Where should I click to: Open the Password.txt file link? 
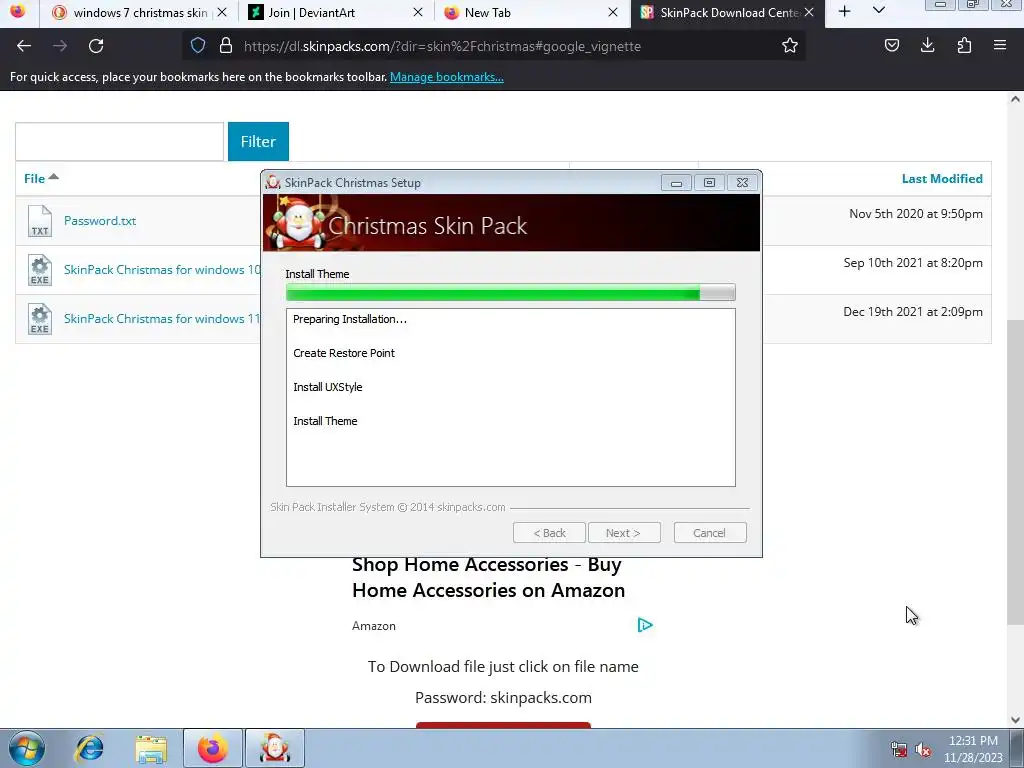click(100, 221)
